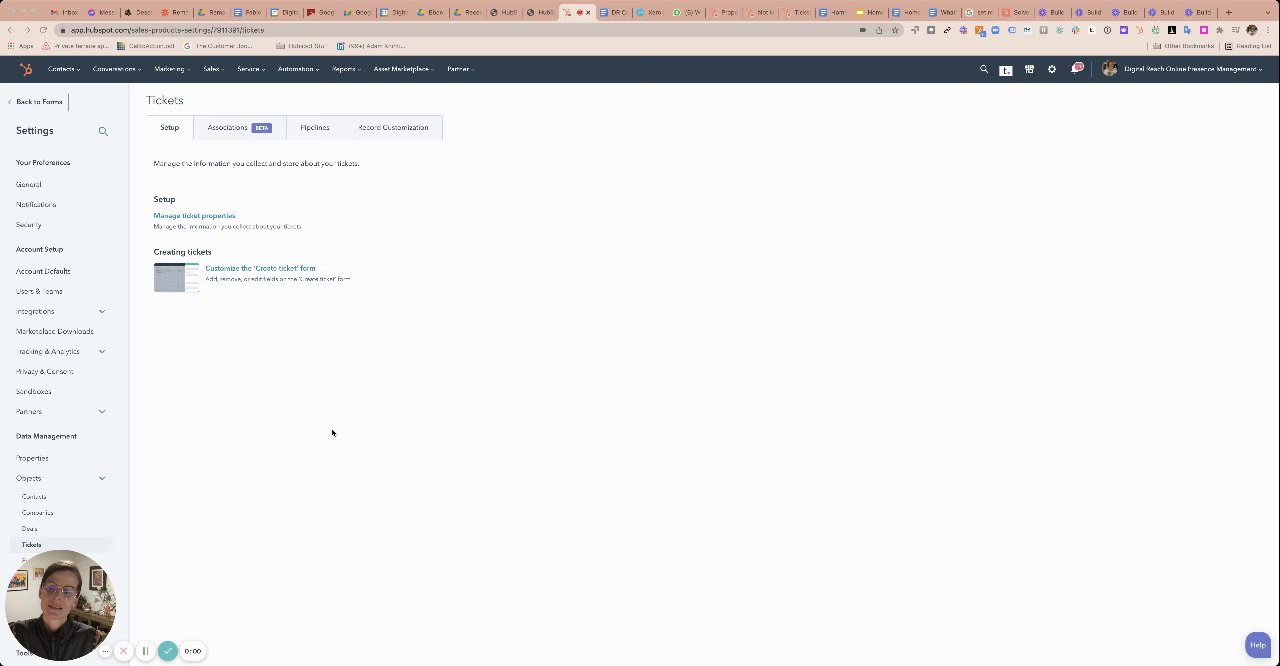Open the new browser tab plus button
Image resolution: width=1280 pixels, height=666 pixels.
point(1229,12)
